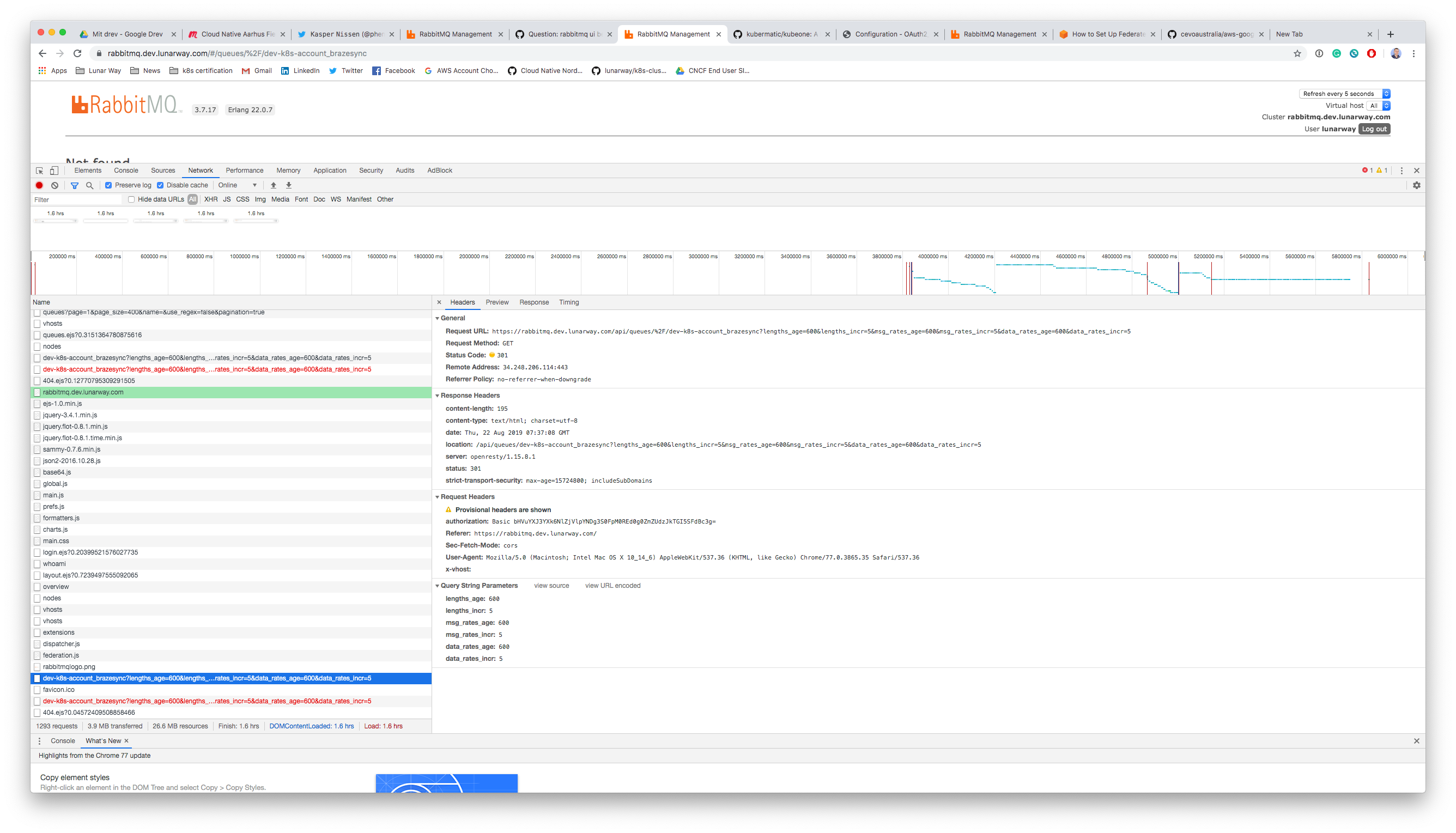1456x833 pixels.
Task: Filter requests by XHR type
Action: click(210, 199)
